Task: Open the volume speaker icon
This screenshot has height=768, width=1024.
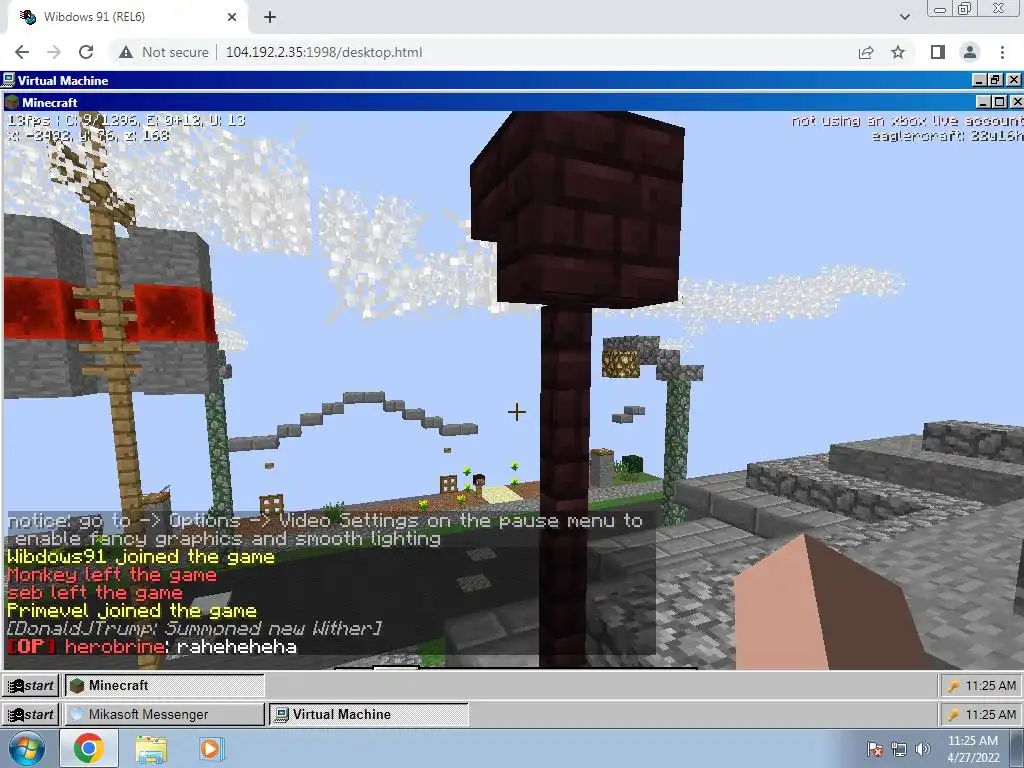Action: [x=923, y=749]
